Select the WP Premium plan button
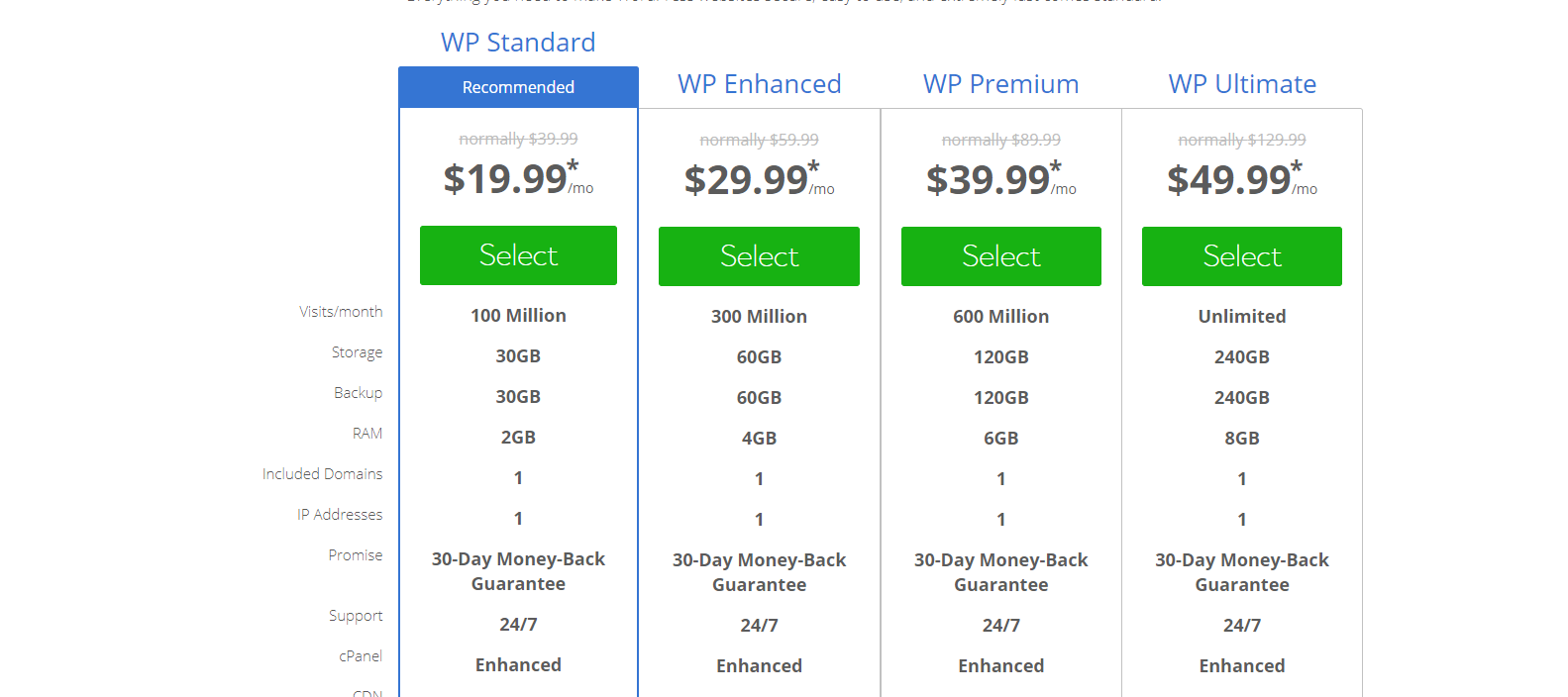The height and width of the screenshot is (697, 1568). [1000, 256]
